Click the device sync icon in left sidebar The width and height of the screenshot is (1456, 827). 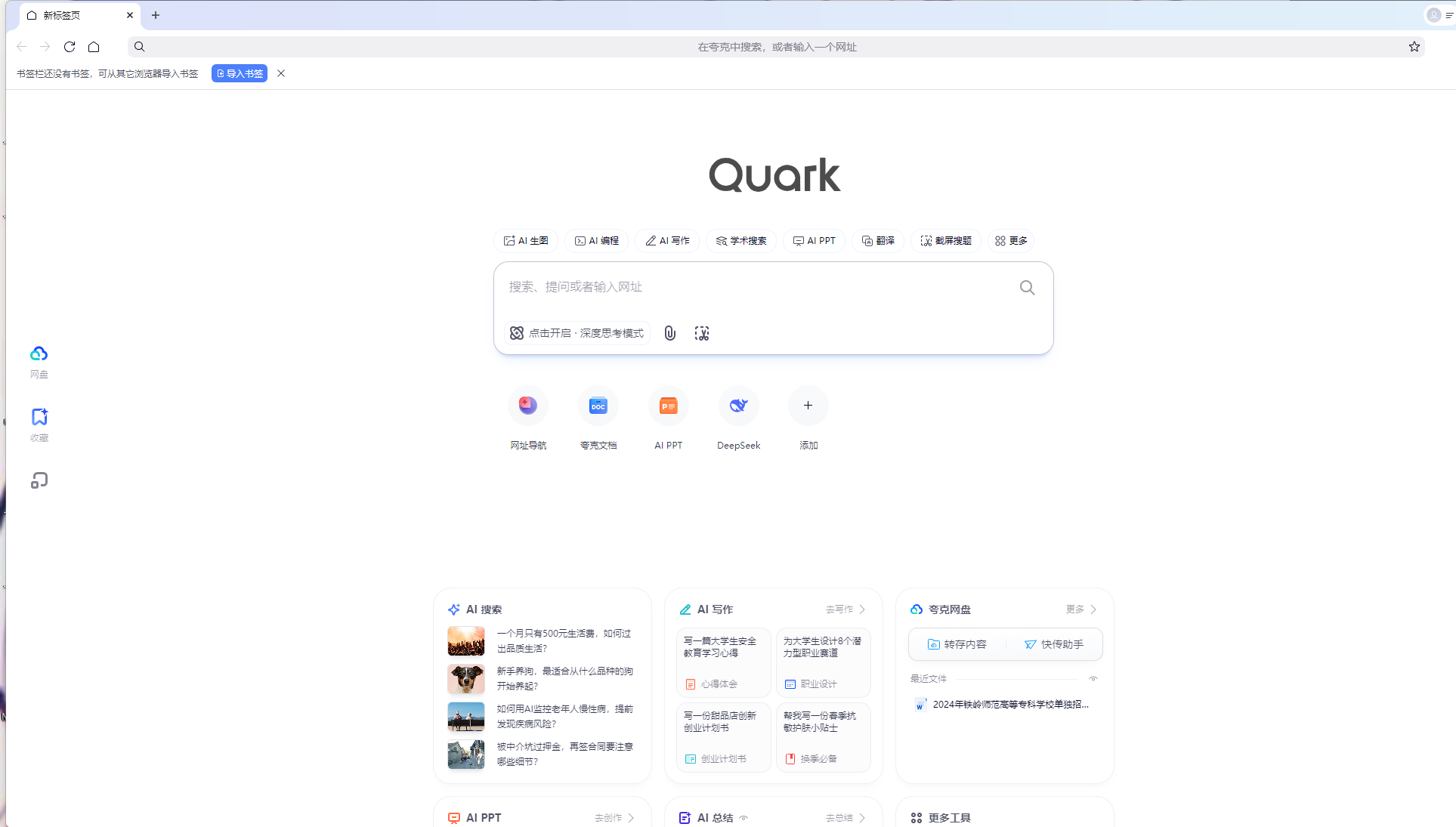39,480
